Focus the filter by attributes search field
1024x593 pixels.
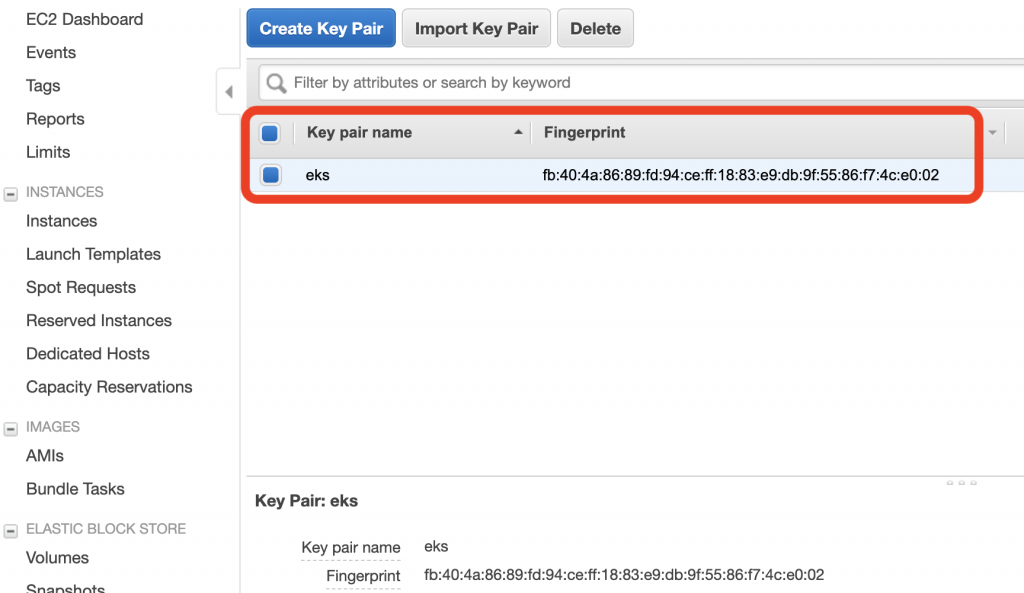coord(642,83)
